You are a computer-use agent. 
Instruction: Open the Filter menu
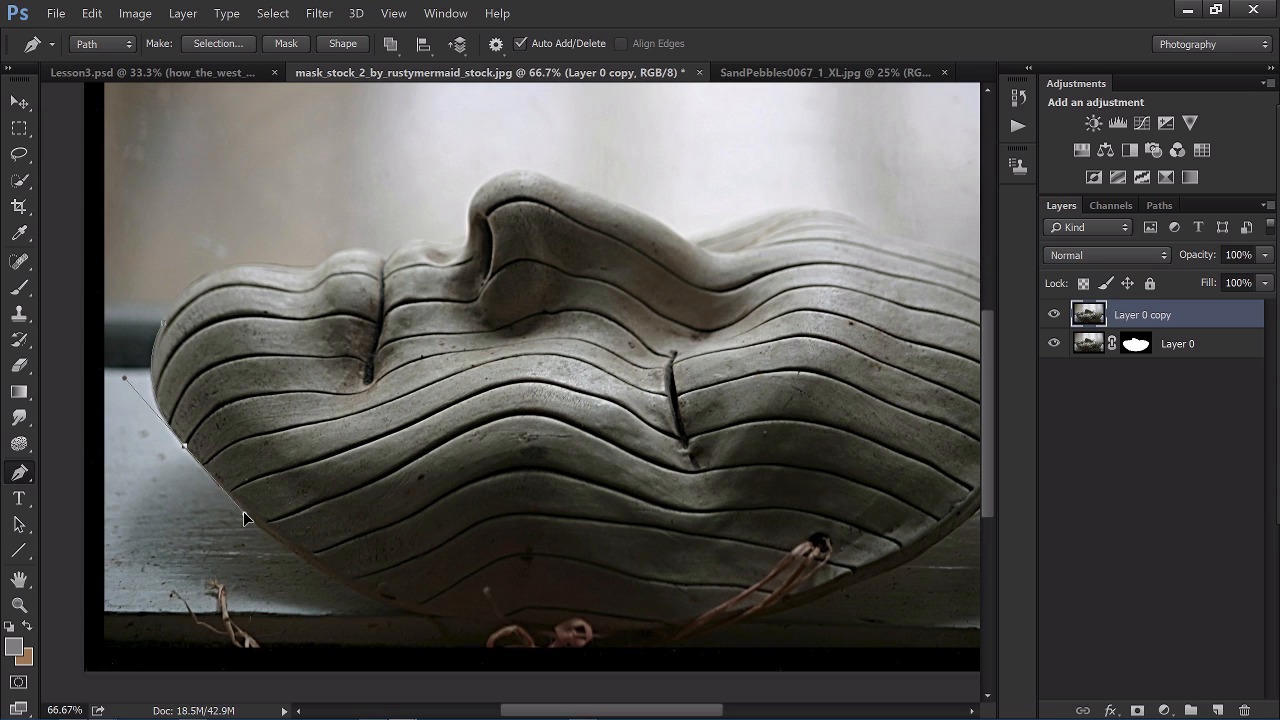click(x=319, y=13)
